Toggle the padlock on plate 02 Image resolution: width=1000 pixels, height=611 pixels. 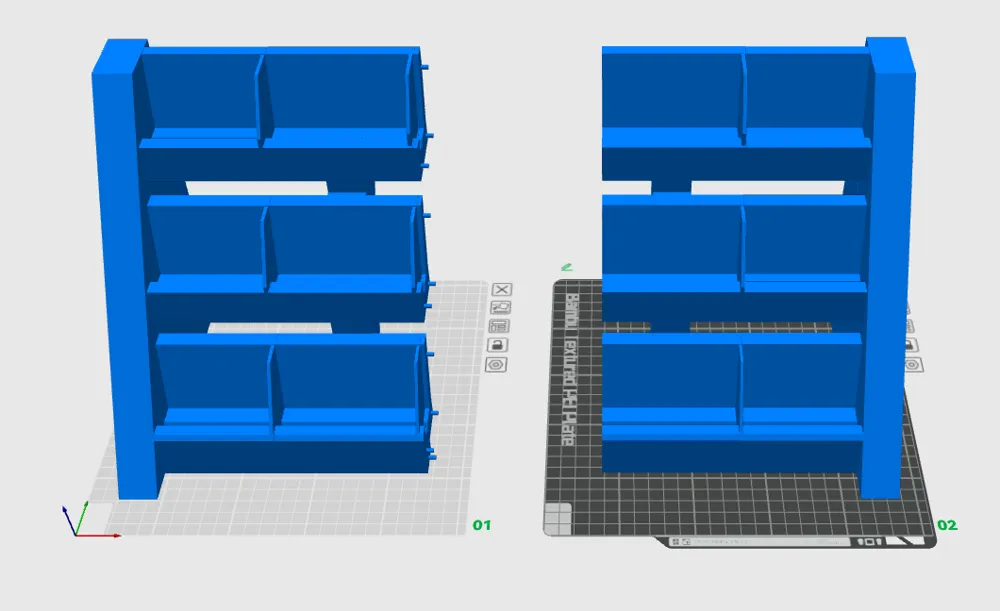tap(912, 342)
